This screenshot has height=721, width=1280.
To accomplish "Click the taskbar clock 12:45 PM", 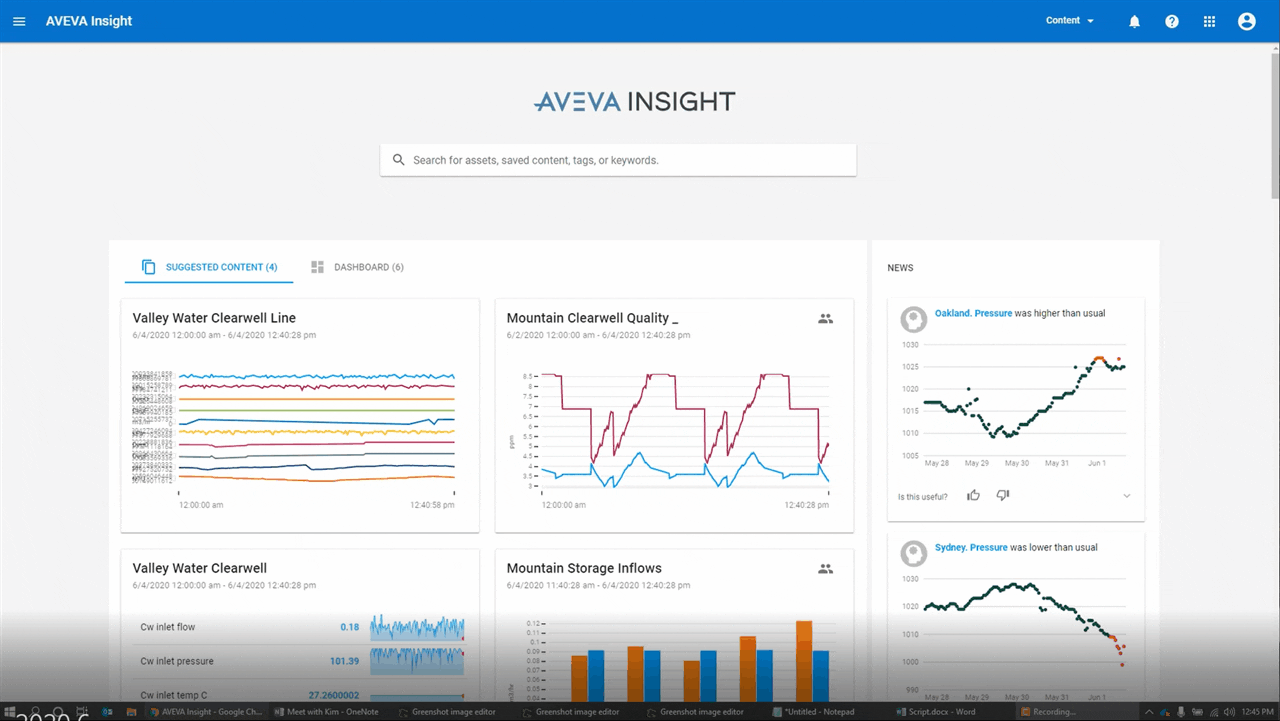I will [x=1259, y=712].
